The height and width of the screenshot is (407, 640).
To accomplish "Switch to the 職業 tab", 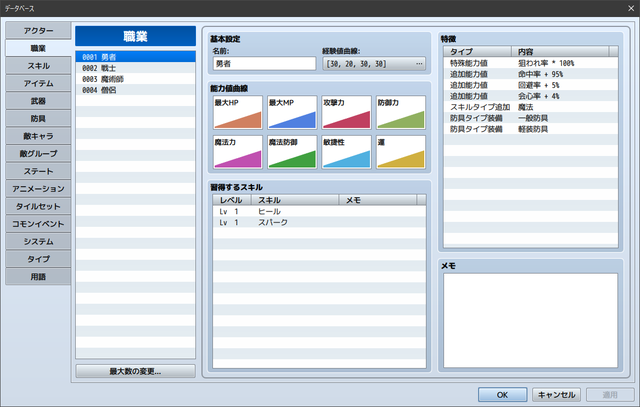I will point(38,48).
